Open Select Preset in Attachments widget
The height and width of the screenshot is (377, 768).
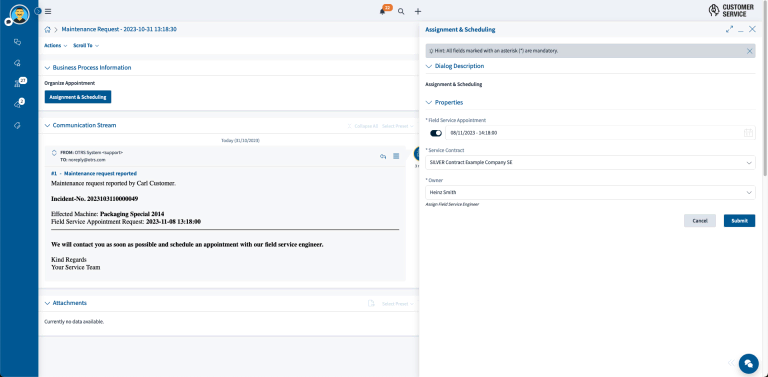(398, 304)
